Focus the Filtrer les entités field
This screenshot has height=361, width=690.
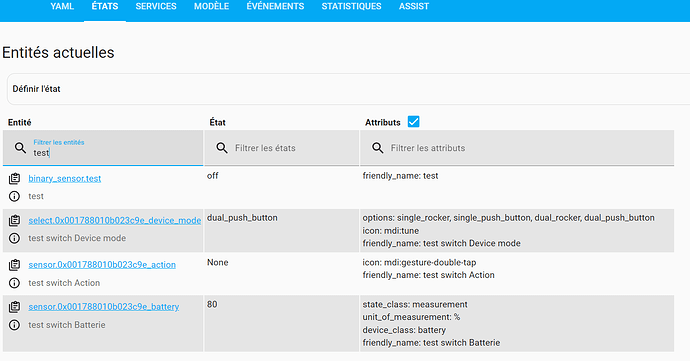point(103,148)
